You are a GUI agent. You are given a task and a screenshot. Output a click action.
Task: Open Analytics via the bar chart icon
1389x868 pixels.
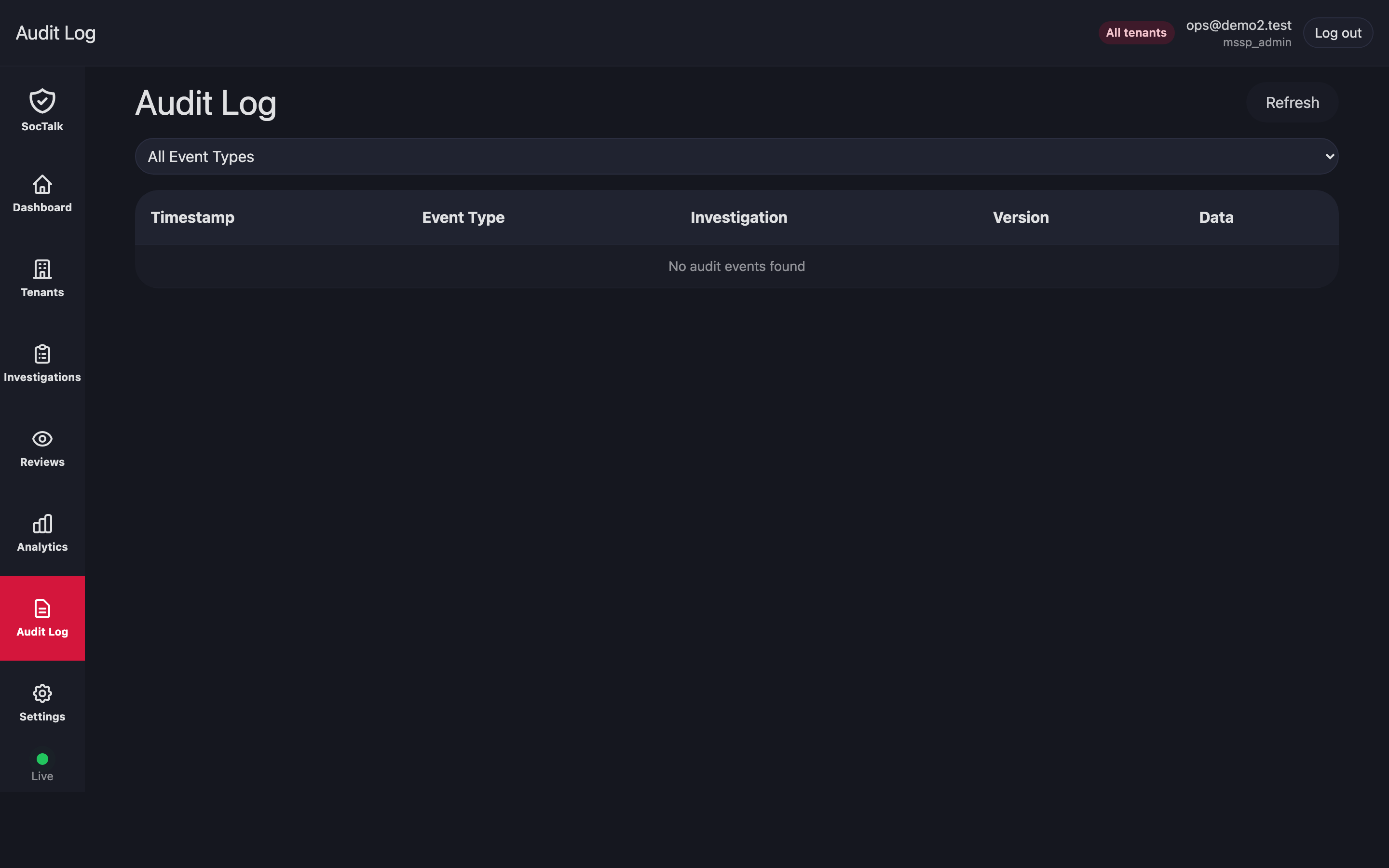click(x=42, y=524)
